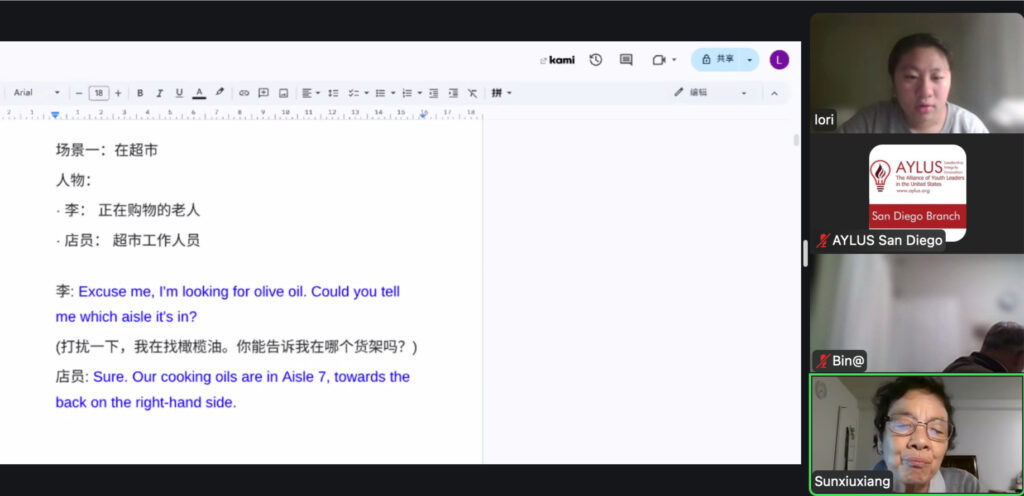Open the text color picker
Screen dimensions: 1024x496
click(199, 93)
